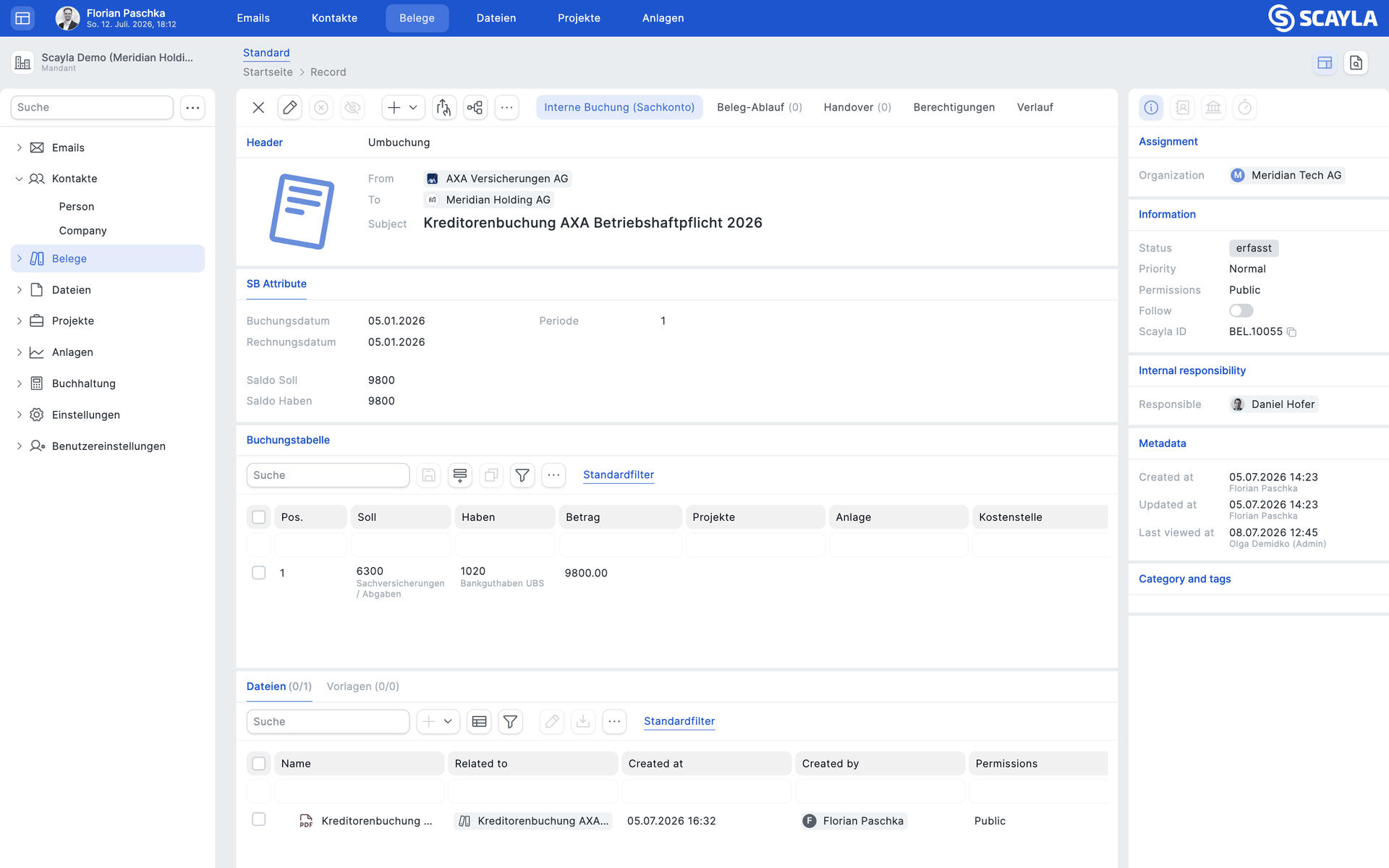
Task: Click the table view icon in Dateien toolbar
Action: [x=479, y=722]
